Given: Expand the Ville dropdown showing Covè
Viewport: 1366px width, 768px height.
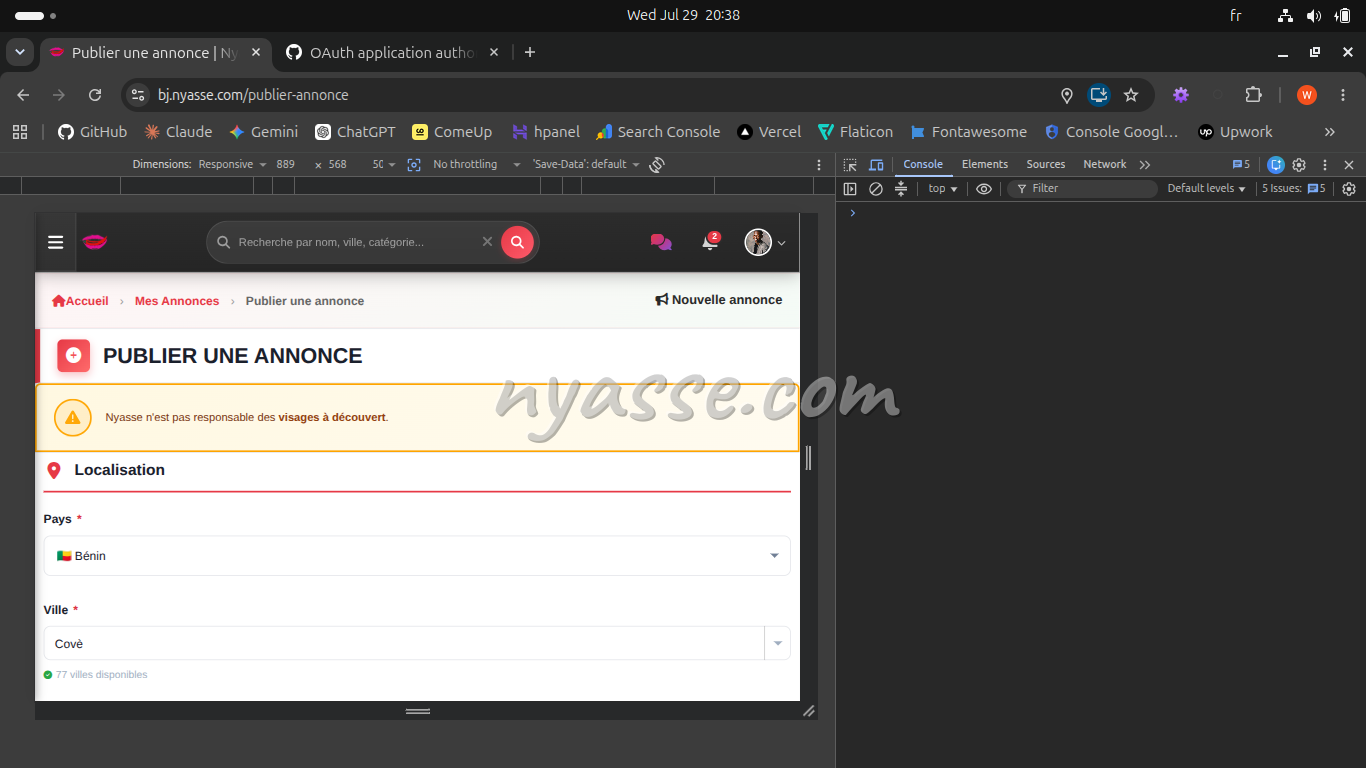Looking at the screenshot, I should pos(417,643).
